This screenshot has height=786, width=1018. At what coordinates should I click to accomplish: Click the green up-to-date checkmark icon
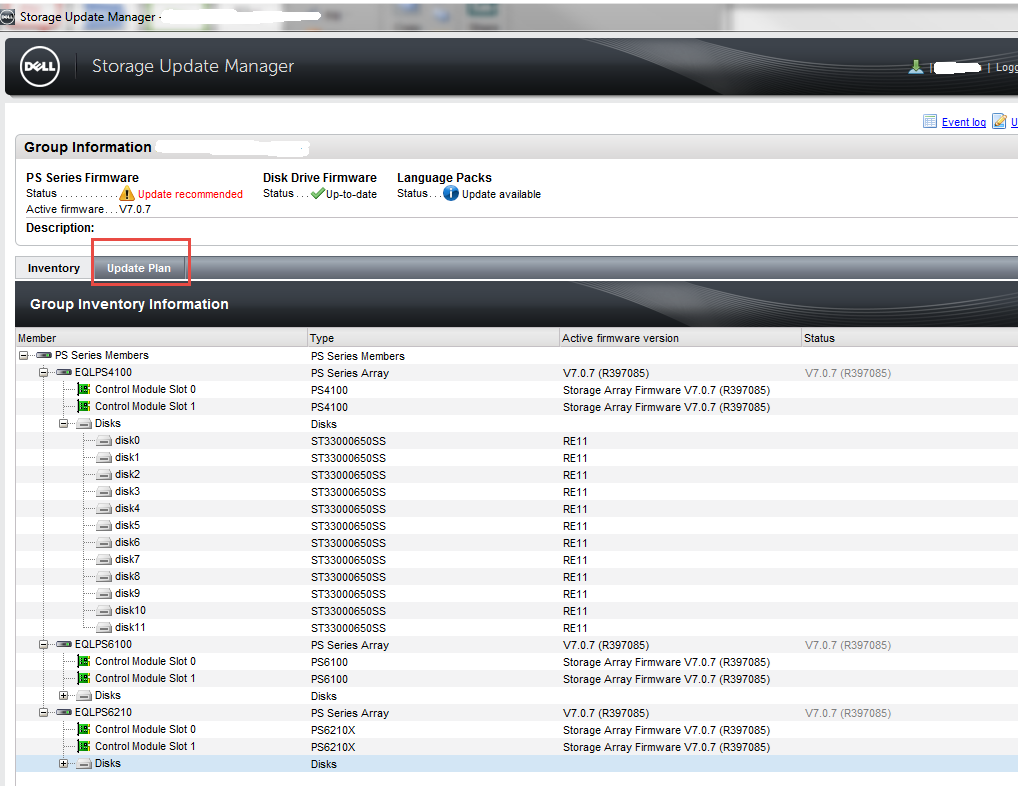317,193
